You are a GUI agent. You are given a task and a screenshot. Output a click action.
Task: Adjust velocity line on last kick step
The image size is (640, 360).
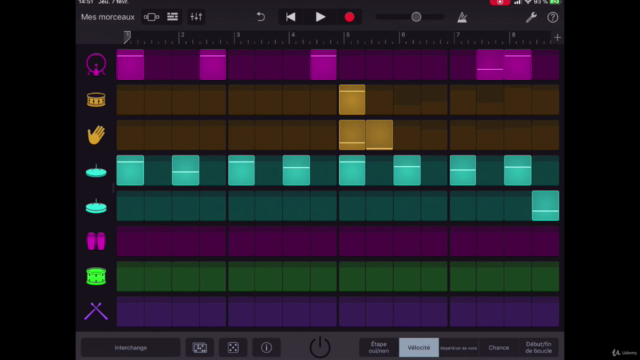518,56
